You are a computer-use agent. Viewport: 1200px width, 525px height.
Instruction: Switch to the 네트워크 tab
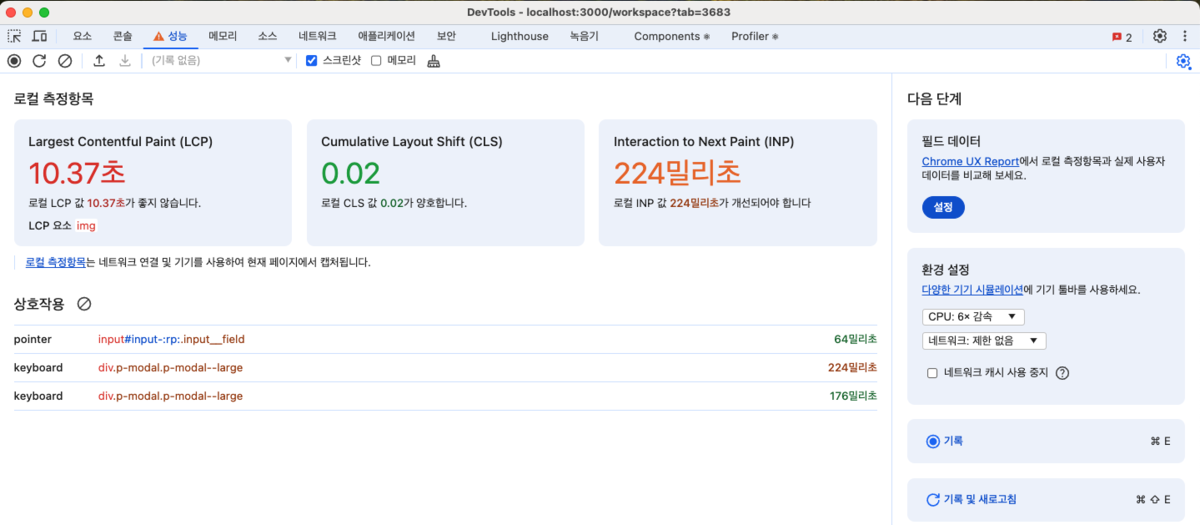[317, 36]
